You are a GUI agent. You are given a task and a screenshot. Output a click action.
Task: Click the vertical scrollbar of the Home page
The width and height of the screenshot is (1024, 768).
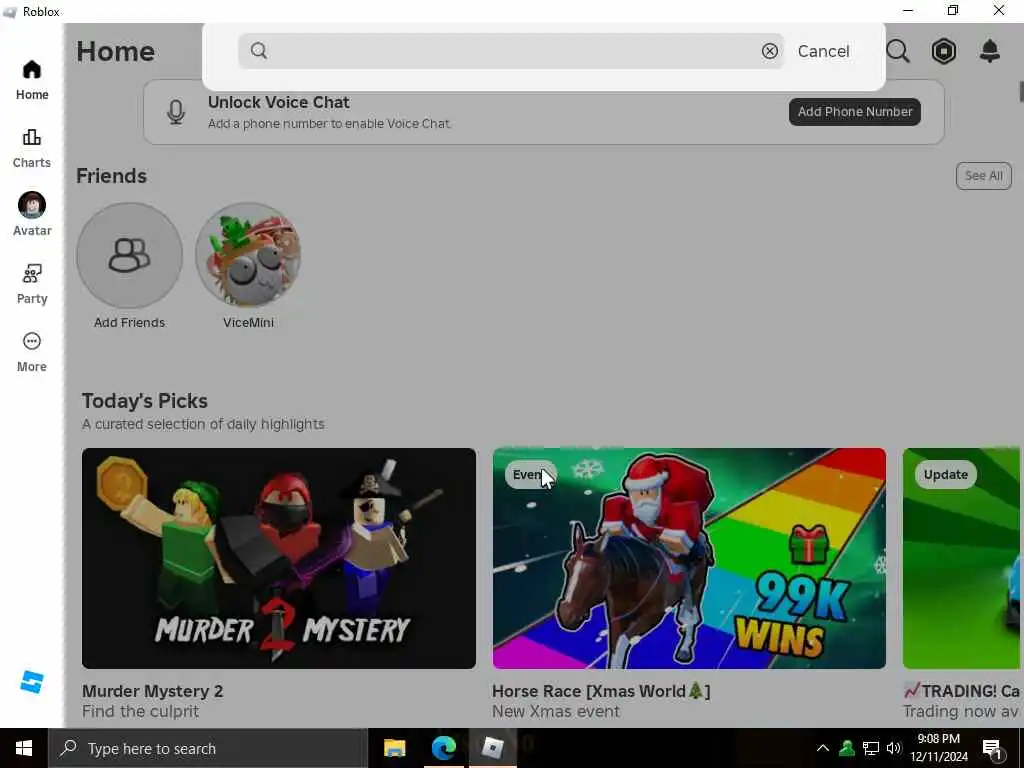[1020, 92]
